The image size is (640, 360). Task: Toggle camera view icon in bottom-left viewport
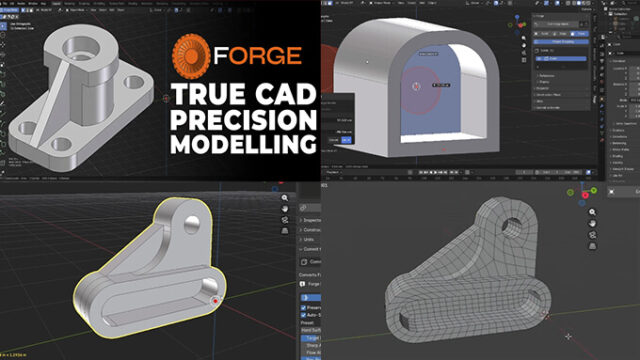tap(285, 220)
